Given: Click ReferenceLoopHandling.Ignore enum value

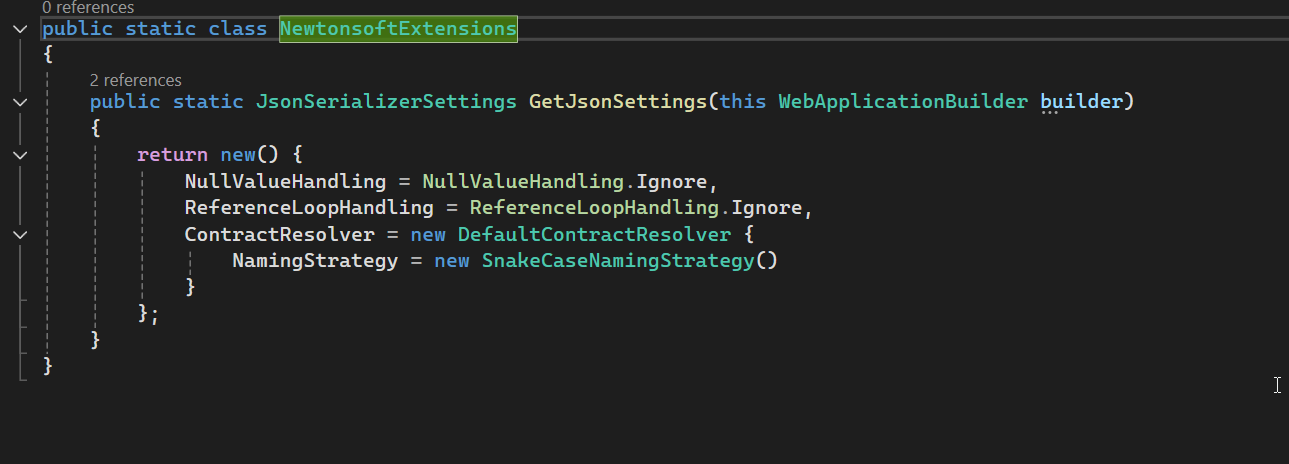Looking at the screenshot, I should pyautogui.click(x=637, y=208).
